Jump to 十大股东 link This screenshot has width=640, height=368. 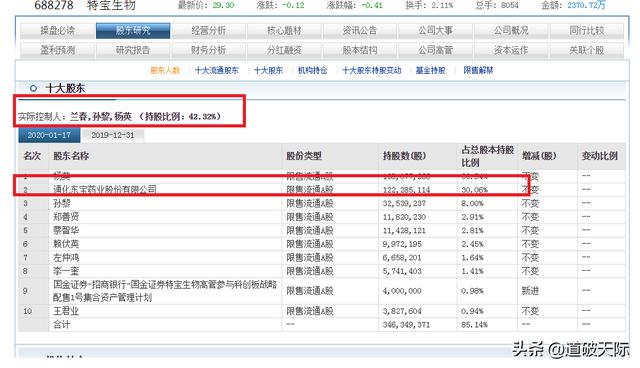click(x=268, y=70)
